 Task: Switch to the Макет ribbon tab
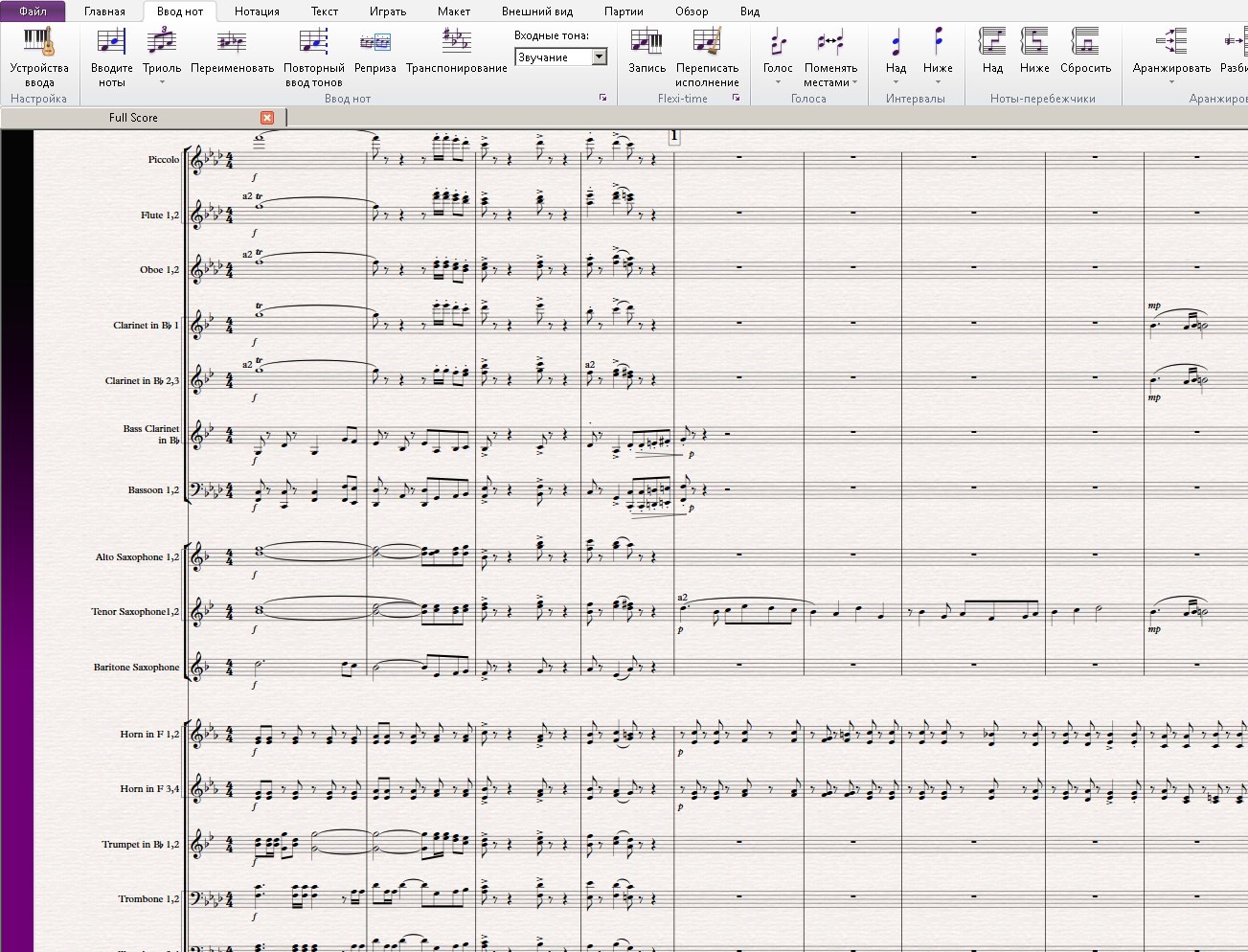tap(454, 11)
